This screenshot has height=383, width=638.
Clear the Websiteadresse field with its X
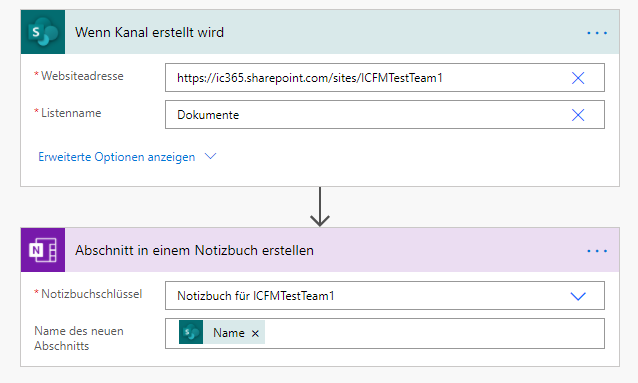pos(578,78)
